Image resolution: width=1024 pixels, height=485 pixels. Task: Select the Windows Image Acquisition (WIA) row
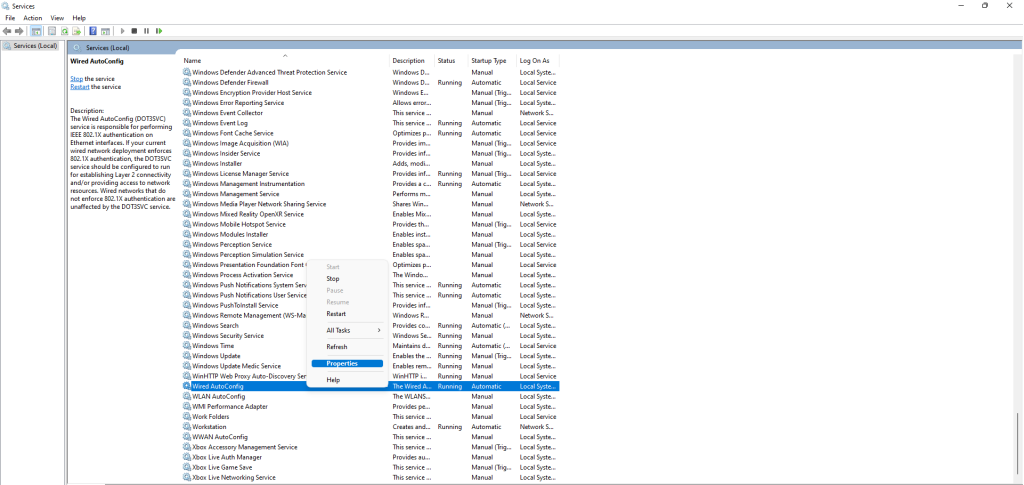[x=370, y=144]
